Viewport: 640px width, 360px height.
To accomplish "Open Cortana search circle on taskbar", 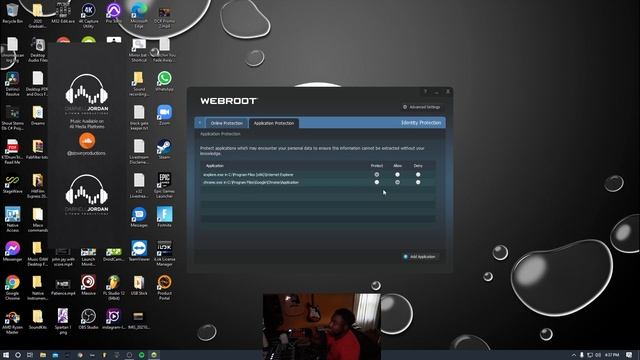I will [x=18, y=355].
